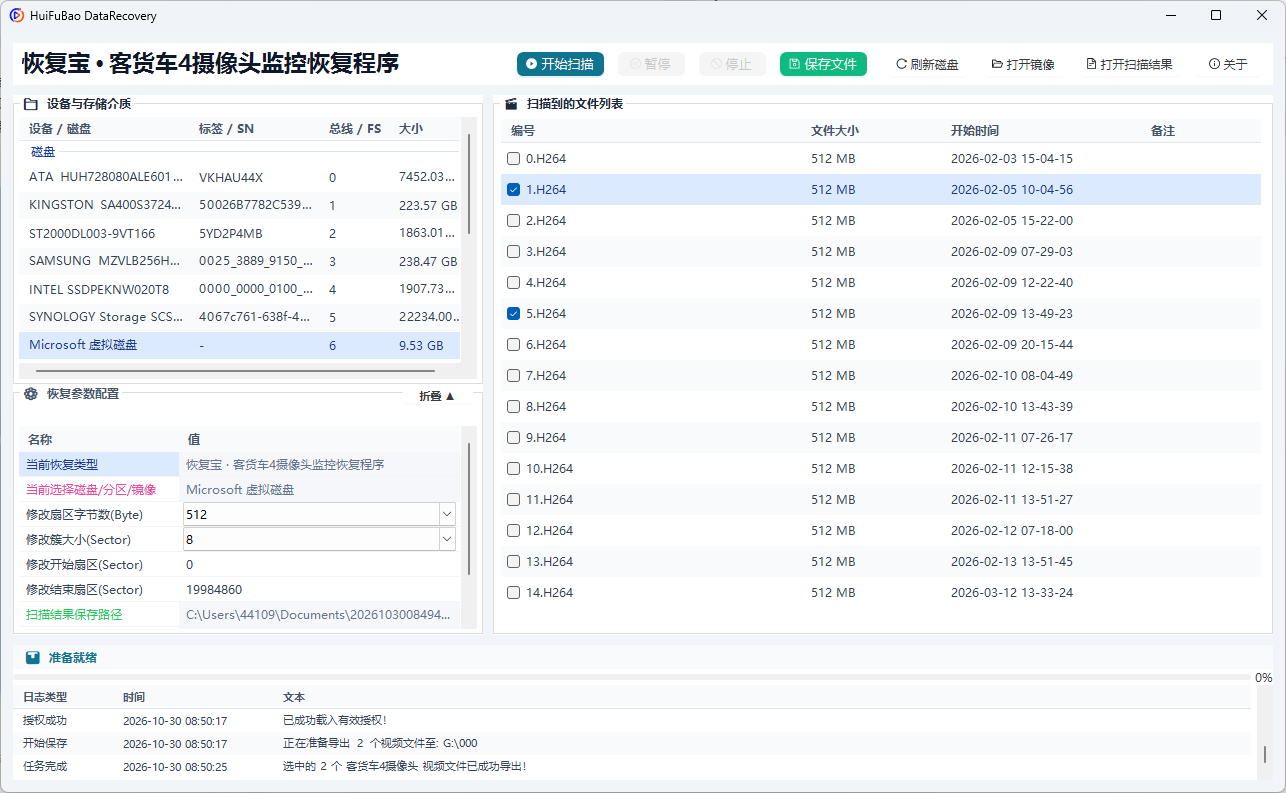Pick the INTEL SSDPEKNW020T8 disk

[239, 289]
